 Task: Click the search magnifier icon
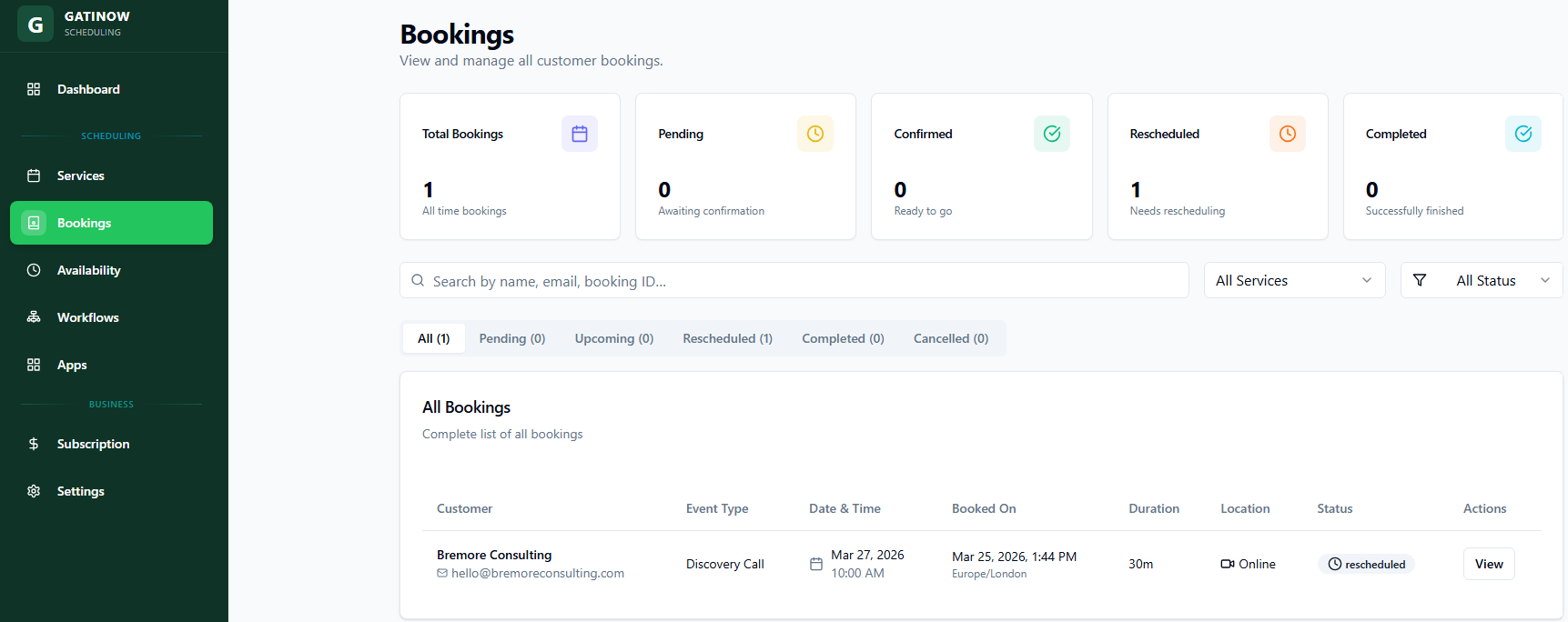418,281
